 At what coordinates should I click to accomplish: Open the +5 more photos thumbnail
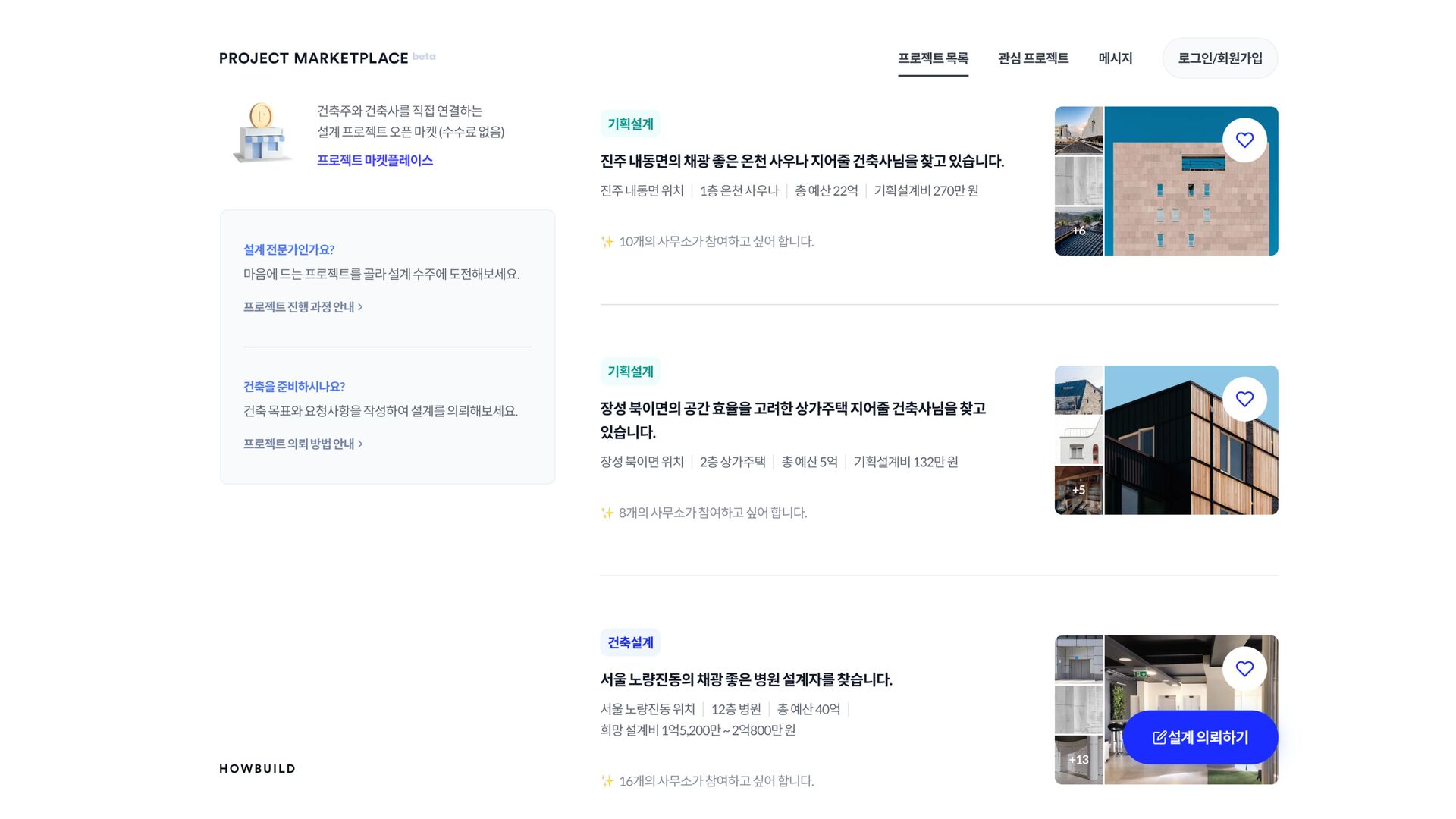click(1078, 491)
